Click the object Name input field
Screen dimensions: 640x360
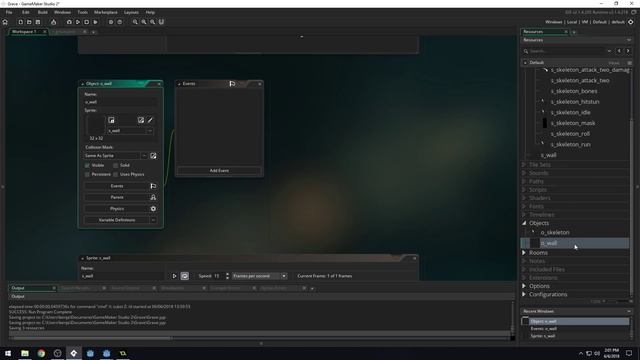[121, 102]
